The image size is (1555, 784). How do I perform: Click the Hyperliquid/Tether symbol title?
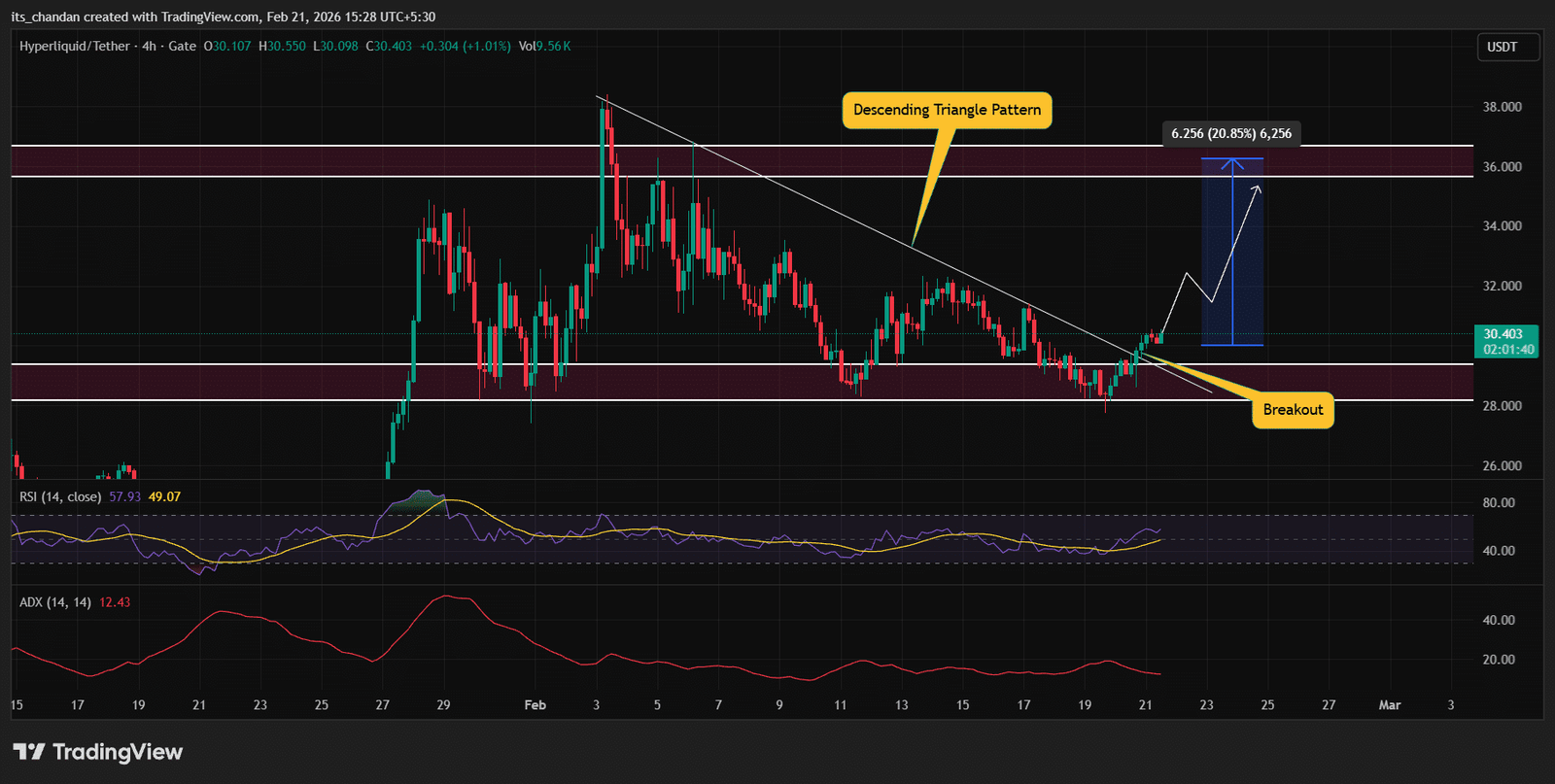(x=75, y=46)
